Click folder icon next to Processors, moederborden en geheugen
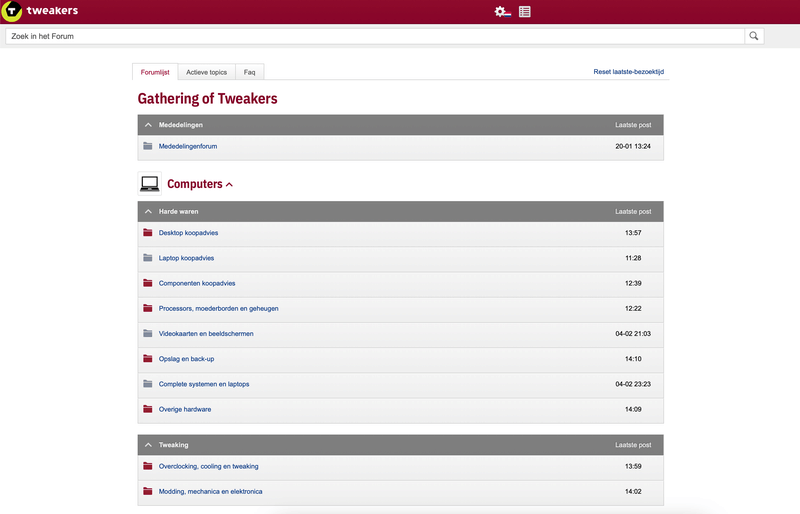 coord(148,308)
